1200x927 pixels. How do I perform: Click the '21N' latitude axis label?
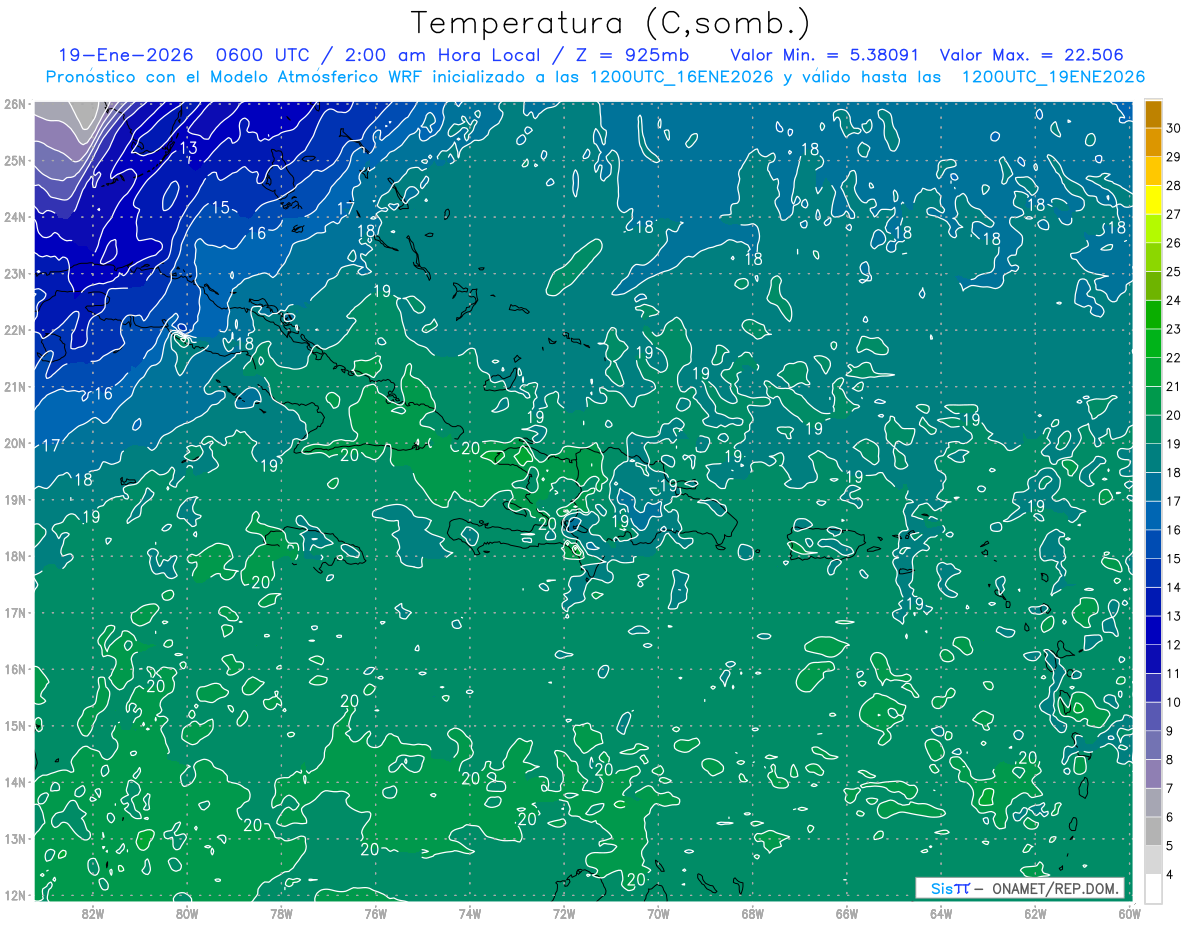click(x=15, y=387)
